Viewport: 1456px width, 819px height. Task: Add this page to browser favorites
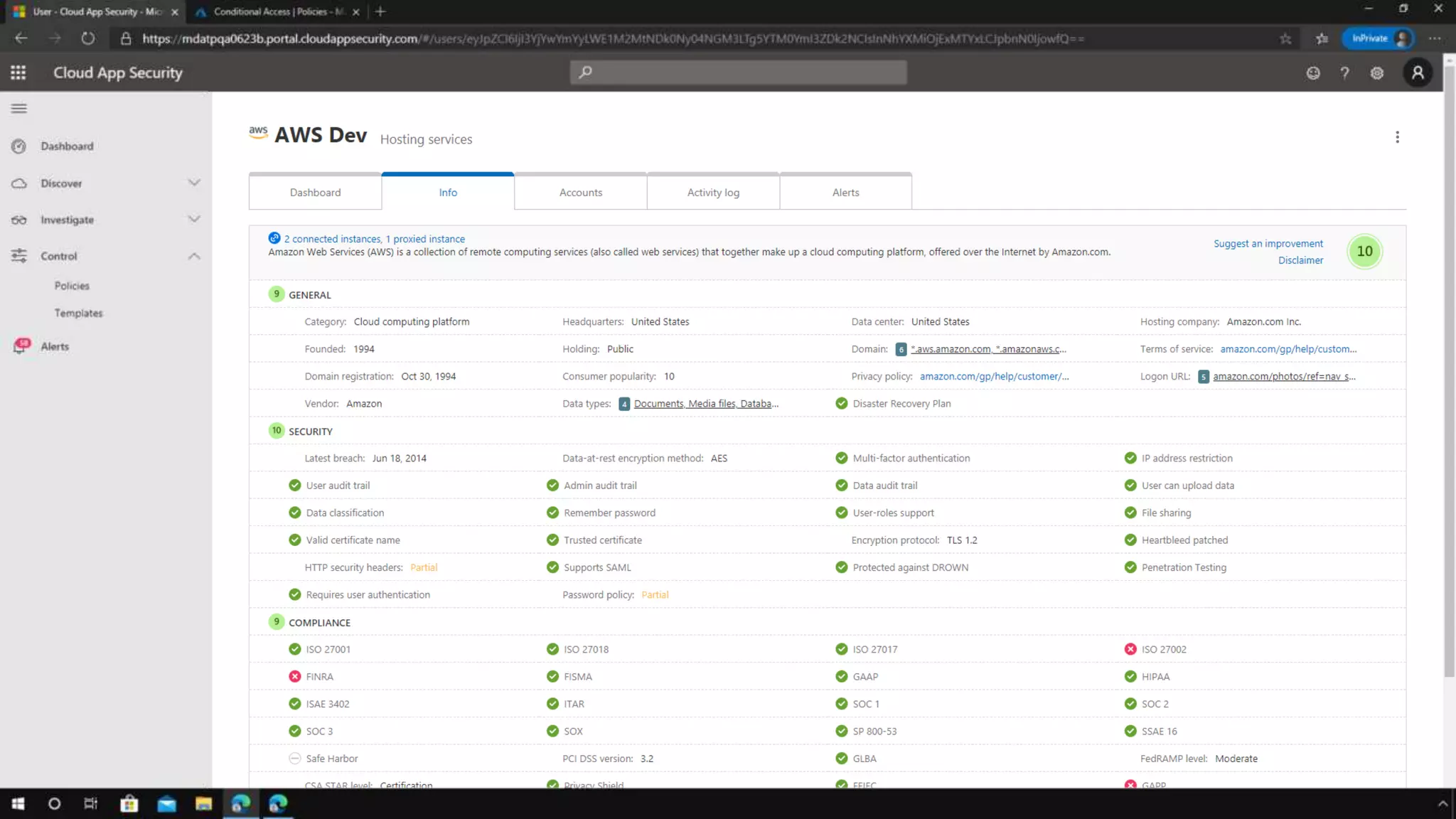click(1285, 39)
